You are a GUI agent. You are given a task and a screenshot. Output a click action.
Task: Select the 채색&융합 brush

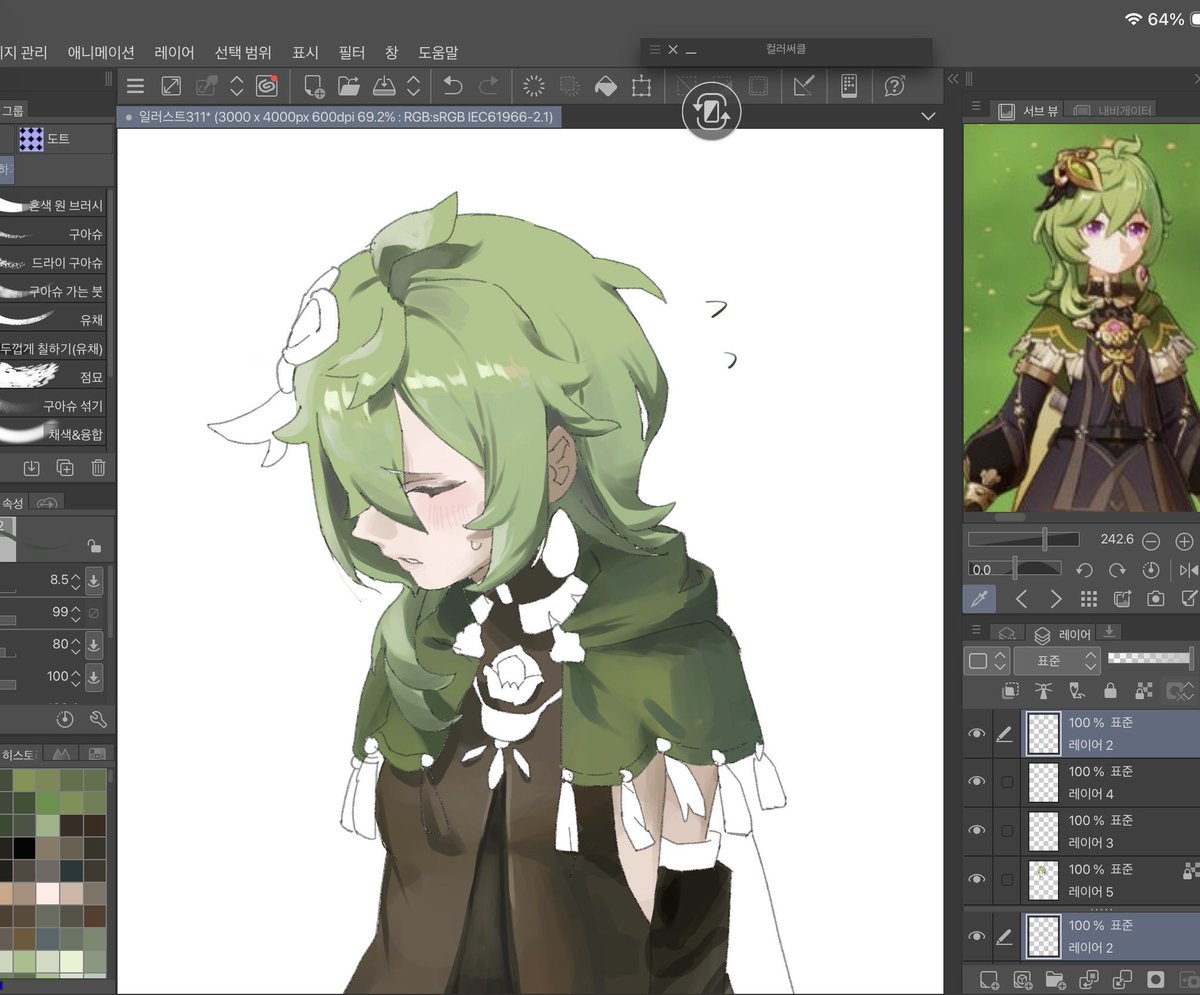click(52, 434)
